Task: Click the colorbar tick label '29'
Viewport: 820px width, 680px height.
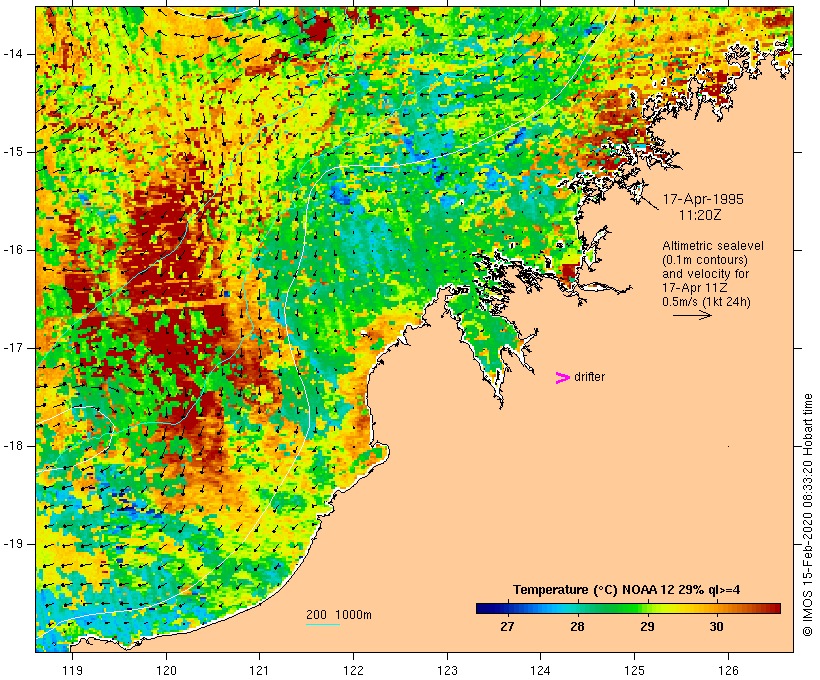Action: pyautogui.click(x=647, y=626)
